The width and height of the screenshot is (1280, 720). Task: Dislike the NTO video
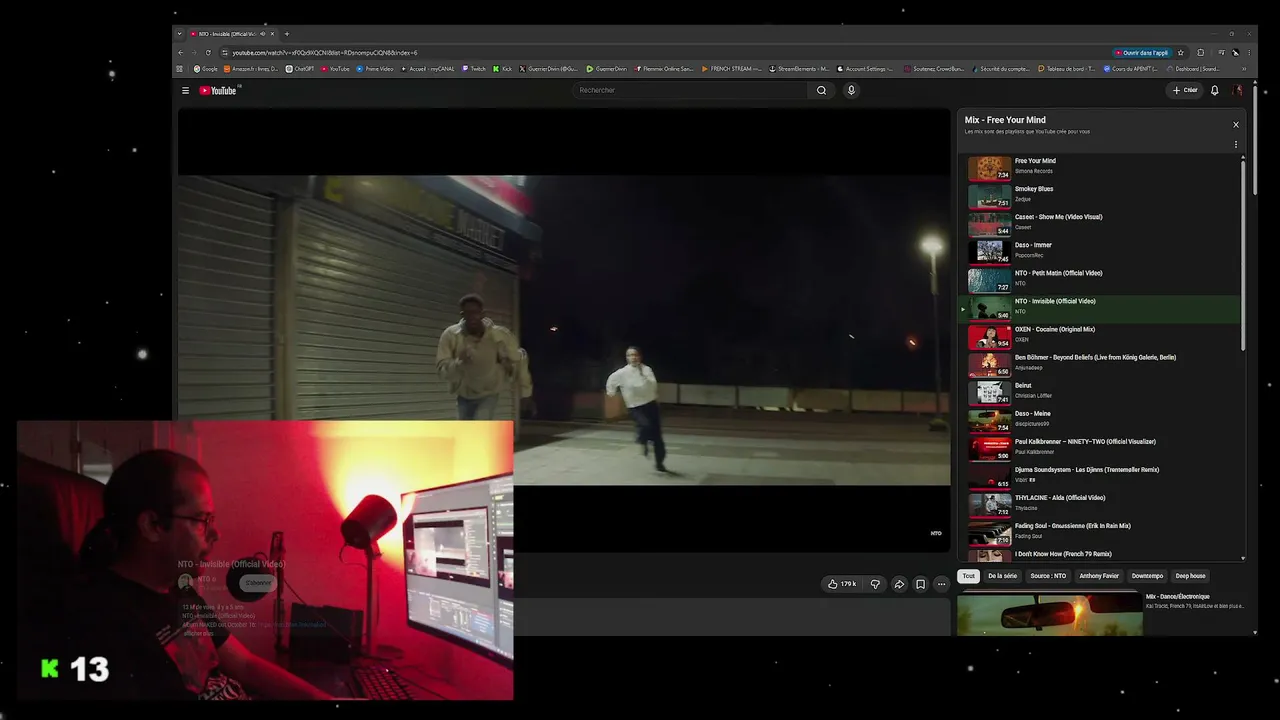(x=875, y=584)
